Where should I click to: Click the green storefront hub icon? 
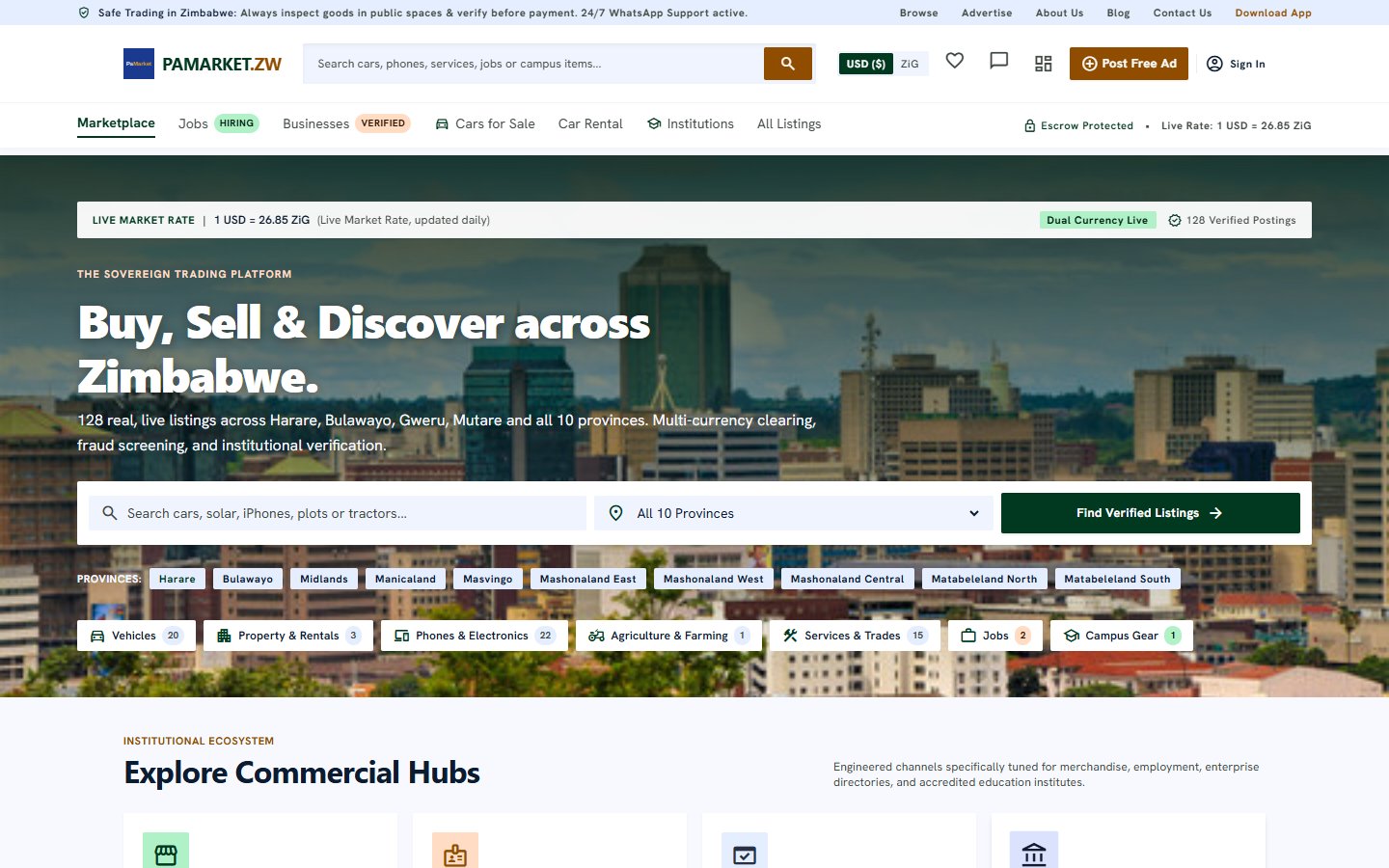point(166,854)
